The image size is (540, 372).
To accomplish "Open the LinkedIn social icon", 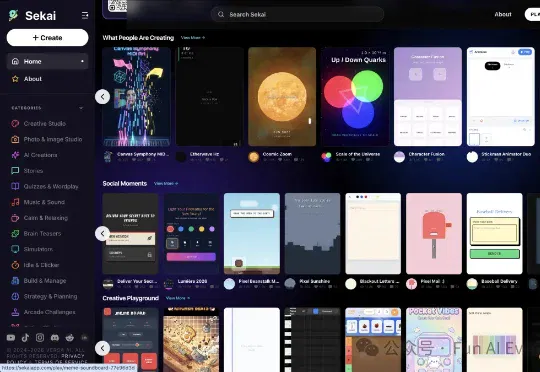I will tap(84, 338).
